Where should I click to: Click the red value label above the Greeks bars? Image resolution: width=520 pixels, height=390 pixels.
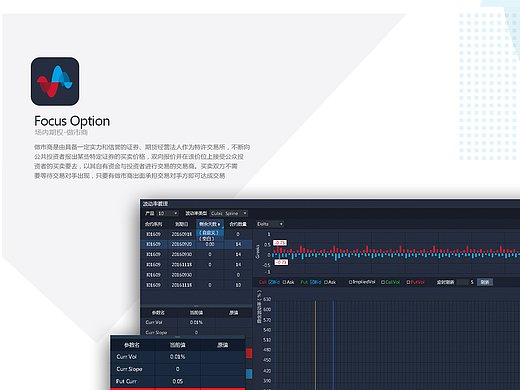[280, 243]
